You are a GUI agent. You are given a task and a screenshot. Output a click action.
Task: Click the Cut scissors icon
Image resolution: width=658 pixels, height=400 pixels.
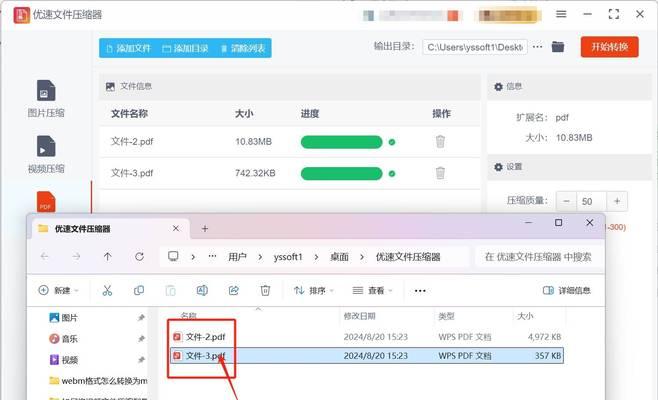pyautogui.click(x=107, y=290)
